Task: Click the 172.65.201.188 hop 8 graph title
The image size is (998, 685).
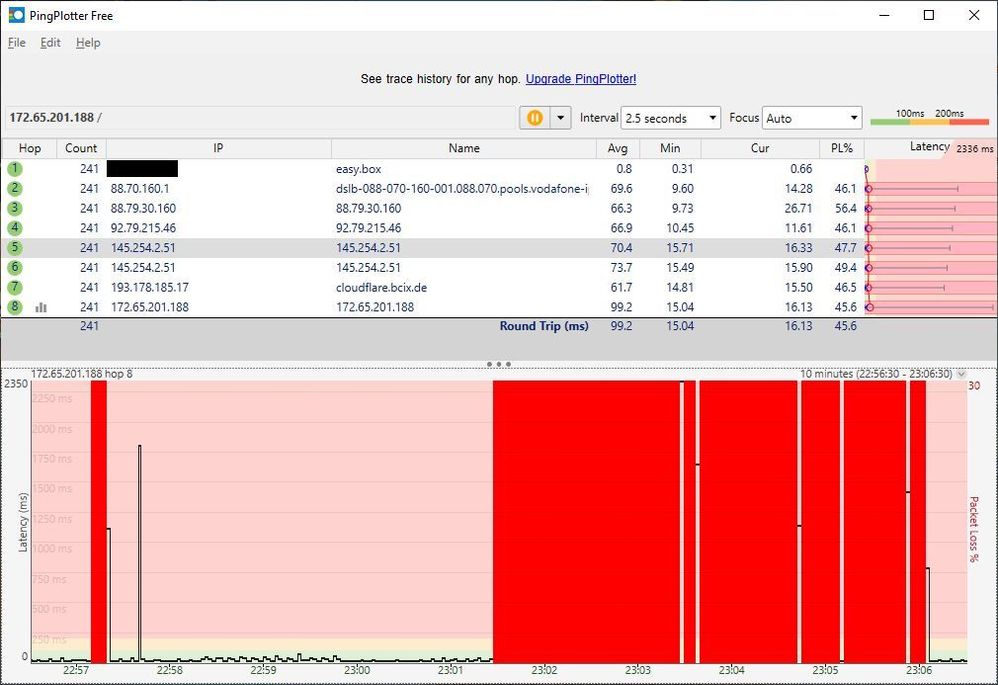Action: [81, 374]
